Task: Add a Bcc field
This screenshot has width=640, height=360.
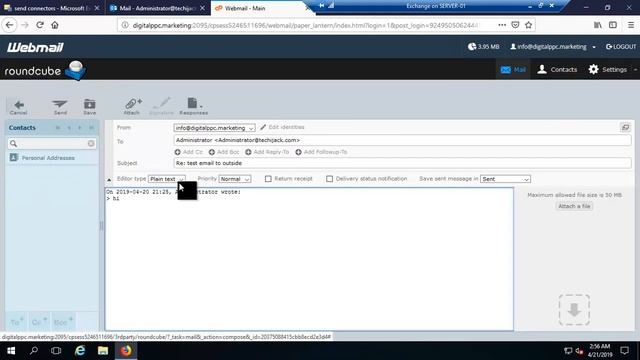Action: tap(224, 152)
